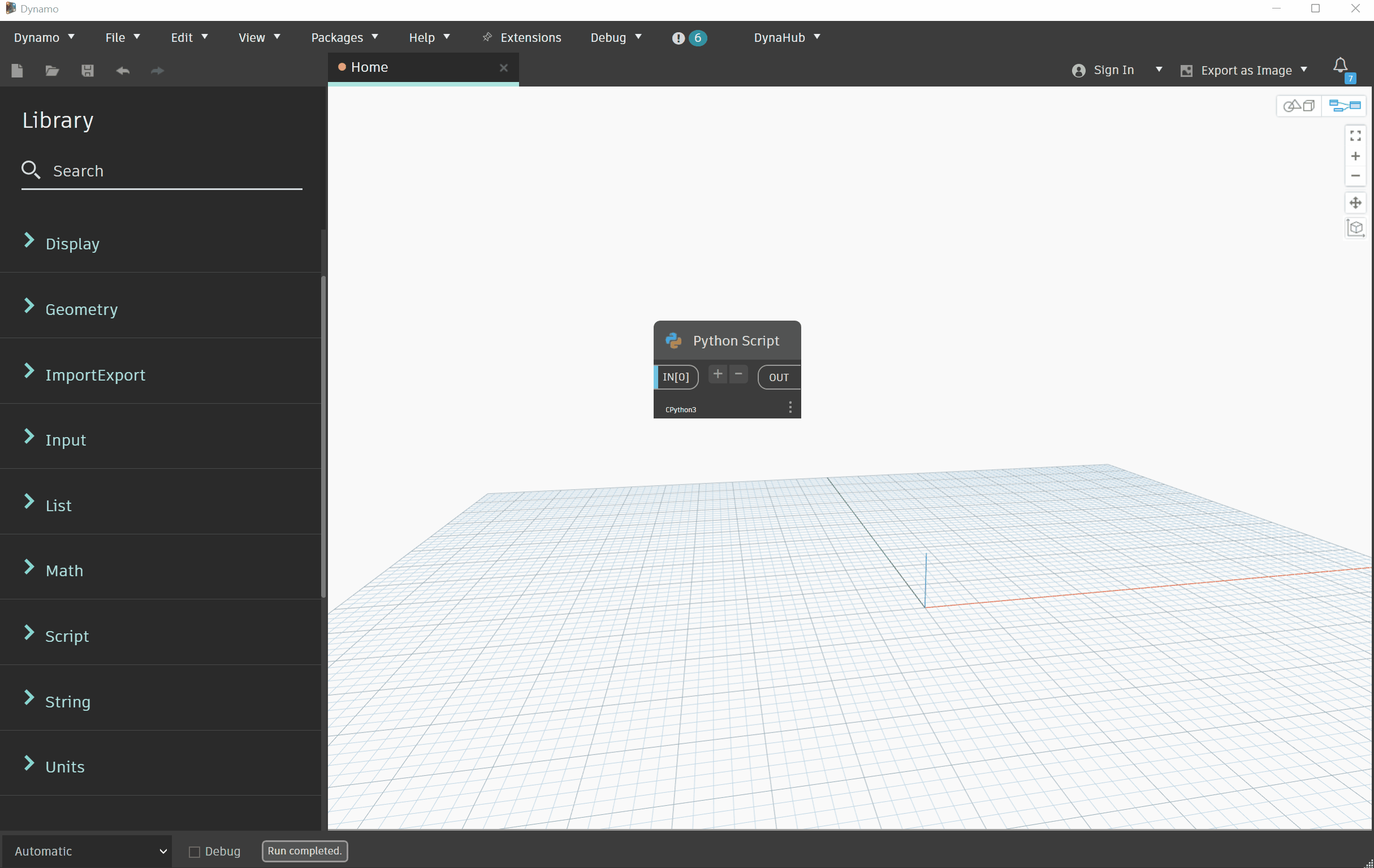The height and width of the screenshot is (868, 1374).
Task: Select the Python Script node title
Action: point(736,340)
